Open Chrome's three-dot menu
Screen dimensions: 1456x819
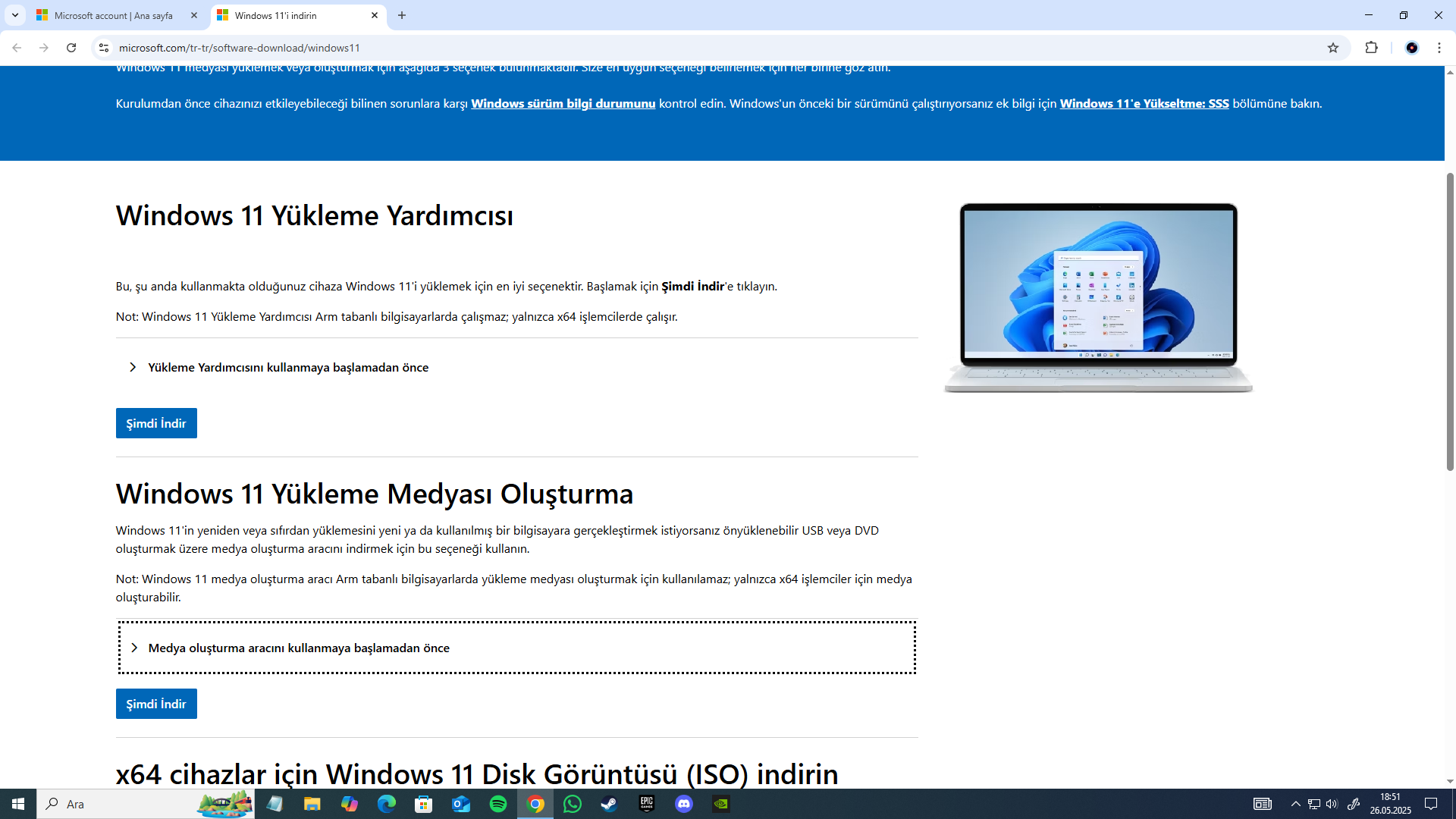pyautogui.click(x=1439, y=48)
